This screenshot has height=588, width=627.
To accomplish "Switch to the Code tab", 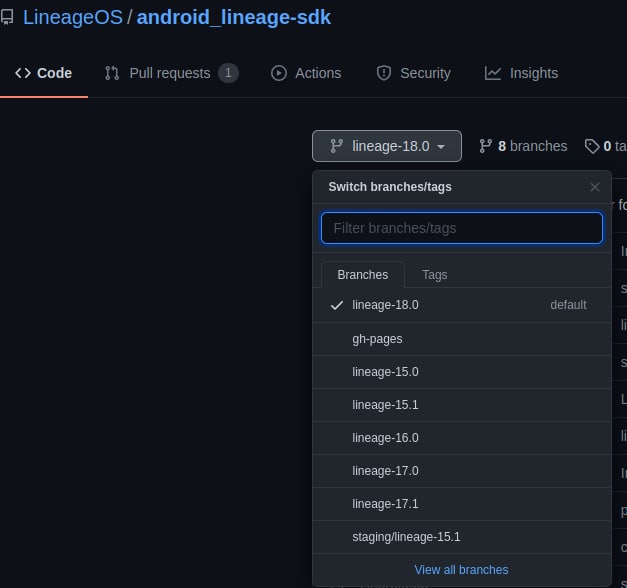I will pos(44,73).
